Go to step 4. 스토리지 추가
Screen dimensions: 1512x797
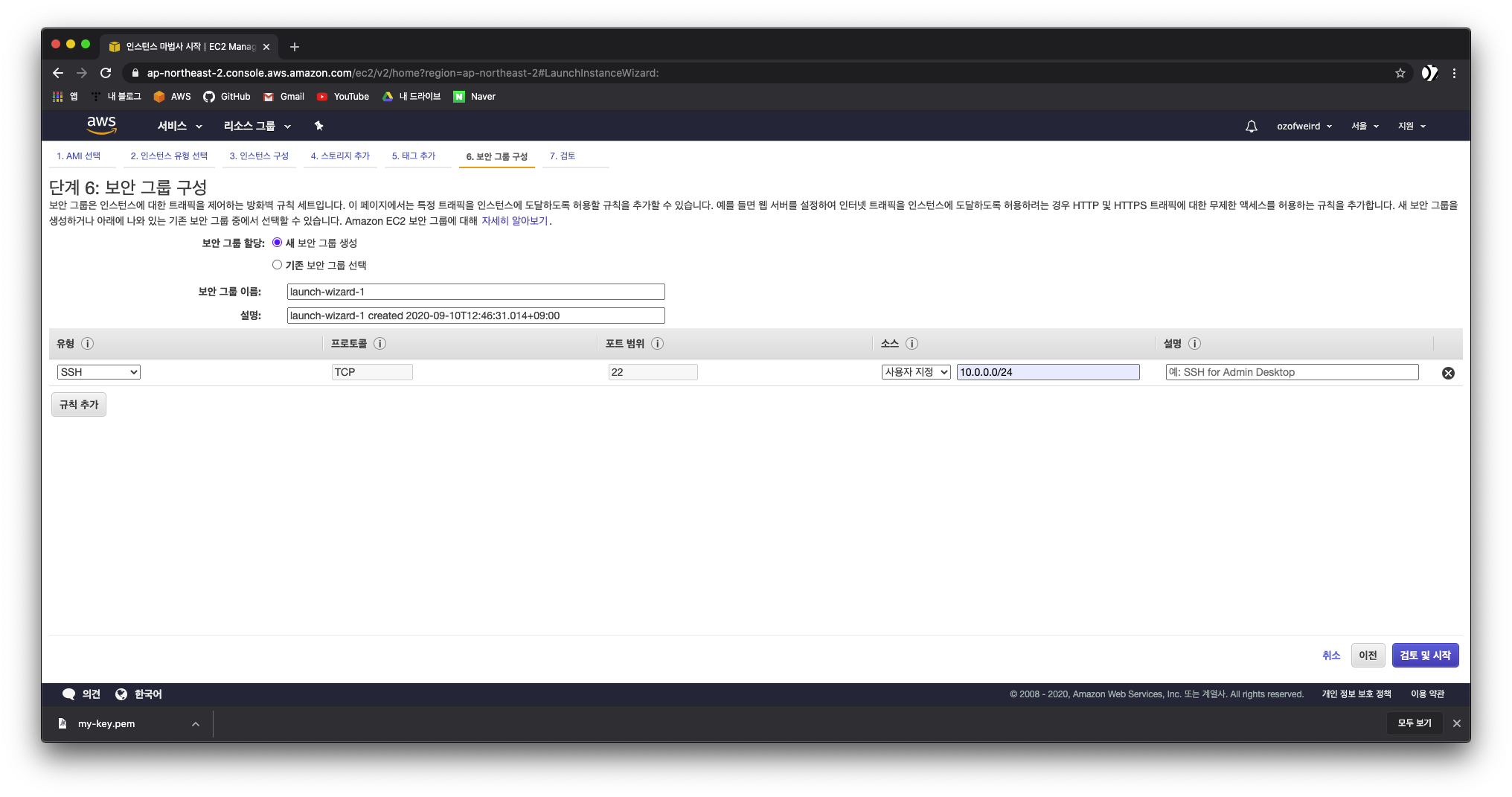[x=340, y=156]
